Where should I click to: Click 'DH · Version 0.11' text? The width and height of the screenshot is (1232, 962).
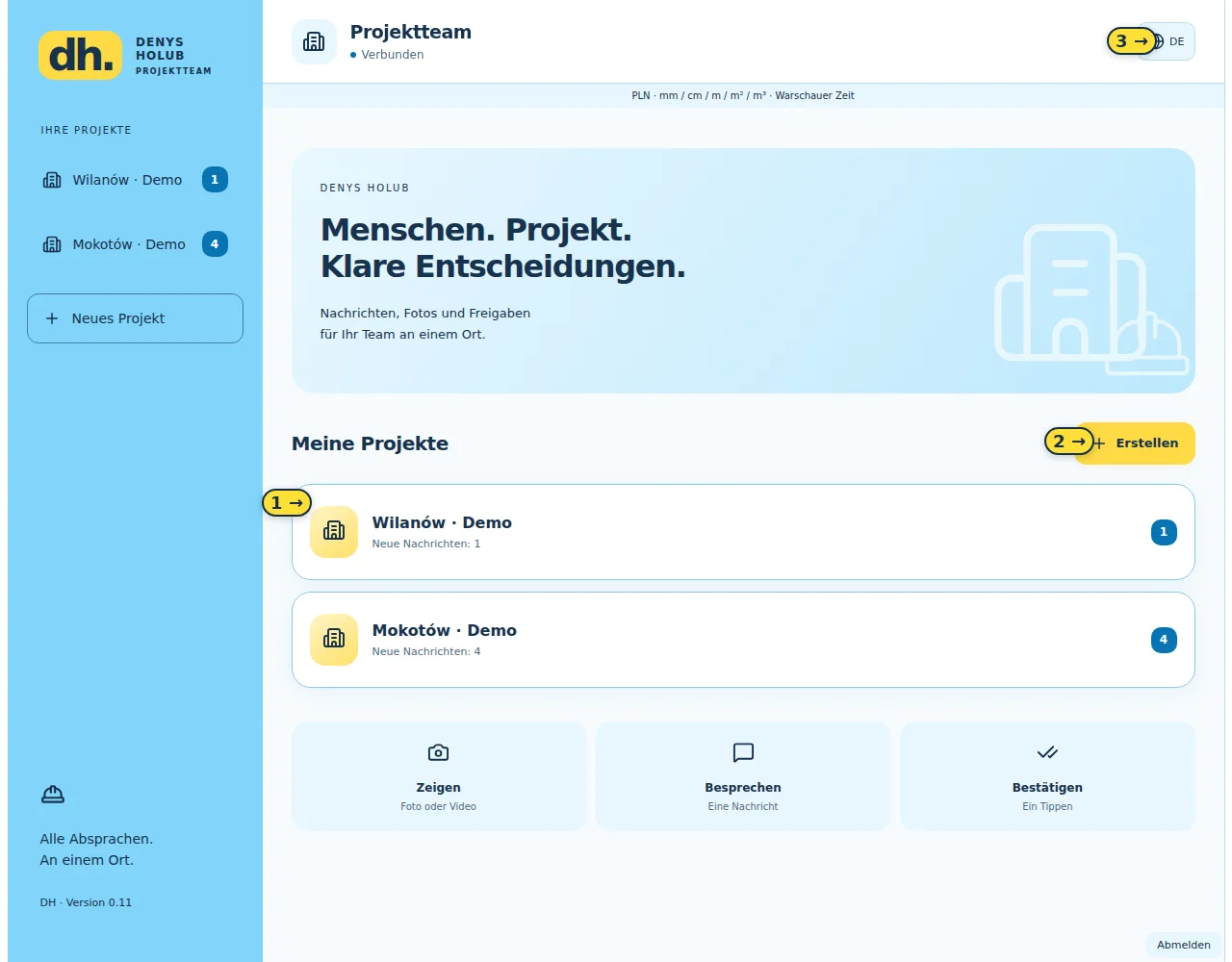[x=86, y=902]
